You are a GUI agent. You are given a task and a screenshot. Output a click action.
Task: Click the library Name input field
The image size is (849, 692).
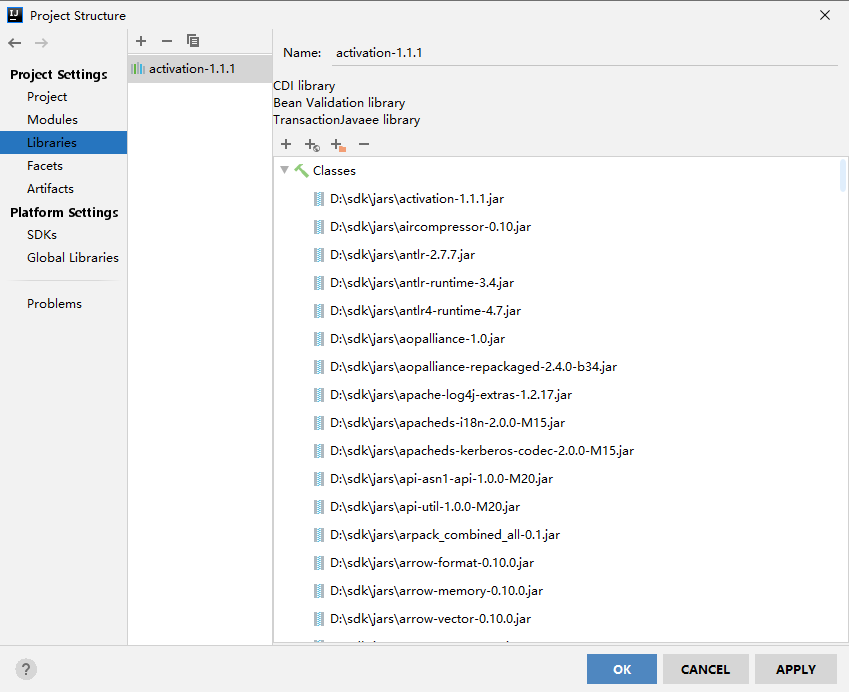tap(585, 53)
